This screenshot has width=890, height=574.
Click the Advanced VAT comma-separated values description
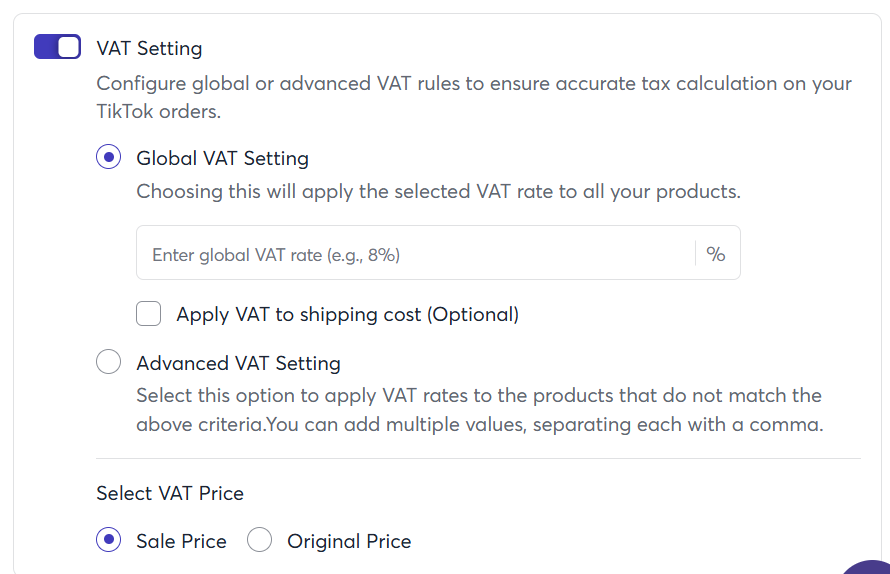pyautogui.click(x=479, y=410)
